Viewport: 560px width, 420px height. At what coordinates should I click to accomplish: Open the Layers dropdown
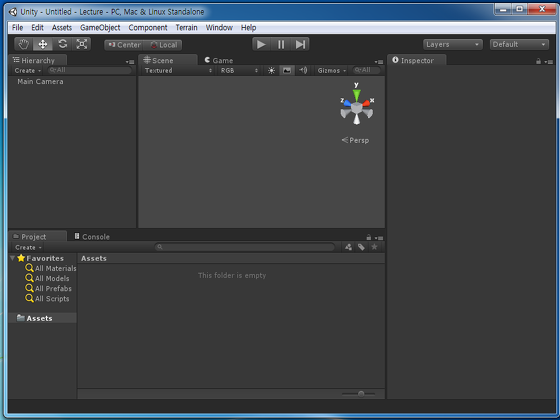coord(452,44)
